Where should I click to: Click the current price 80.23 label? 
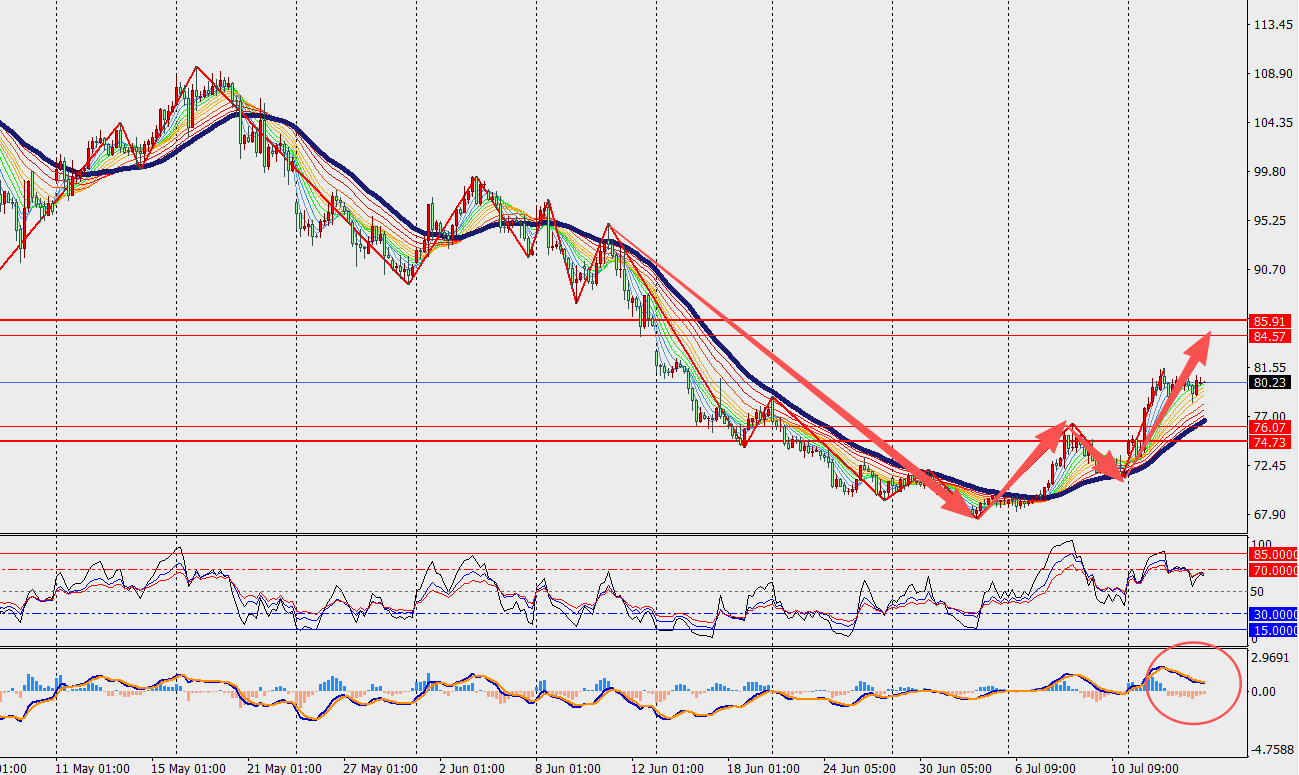[1269, 382]
